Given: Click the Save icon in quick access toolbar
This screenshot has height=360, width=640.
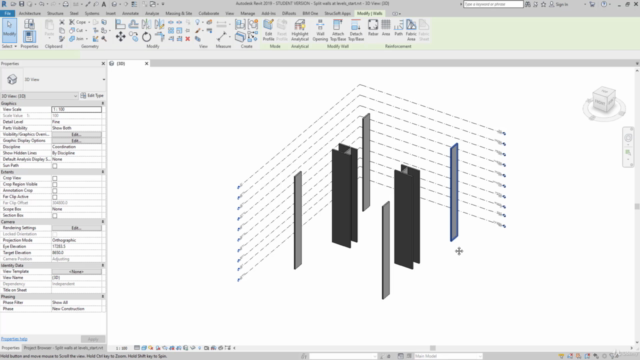Looking at the screenshot, I should [21, 4].
